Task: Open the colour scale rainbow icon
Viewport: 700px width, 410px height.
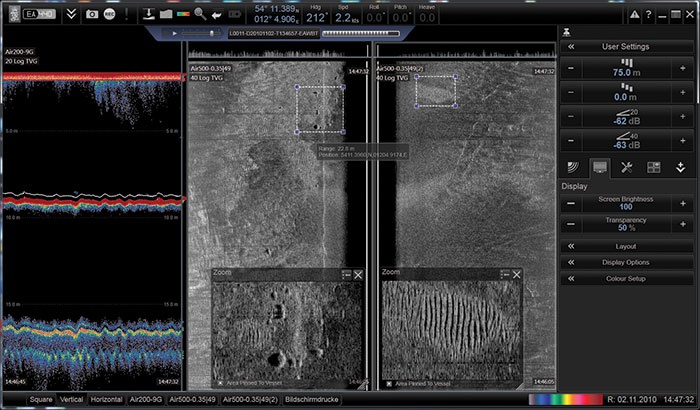Action: (x=183, y=14)
